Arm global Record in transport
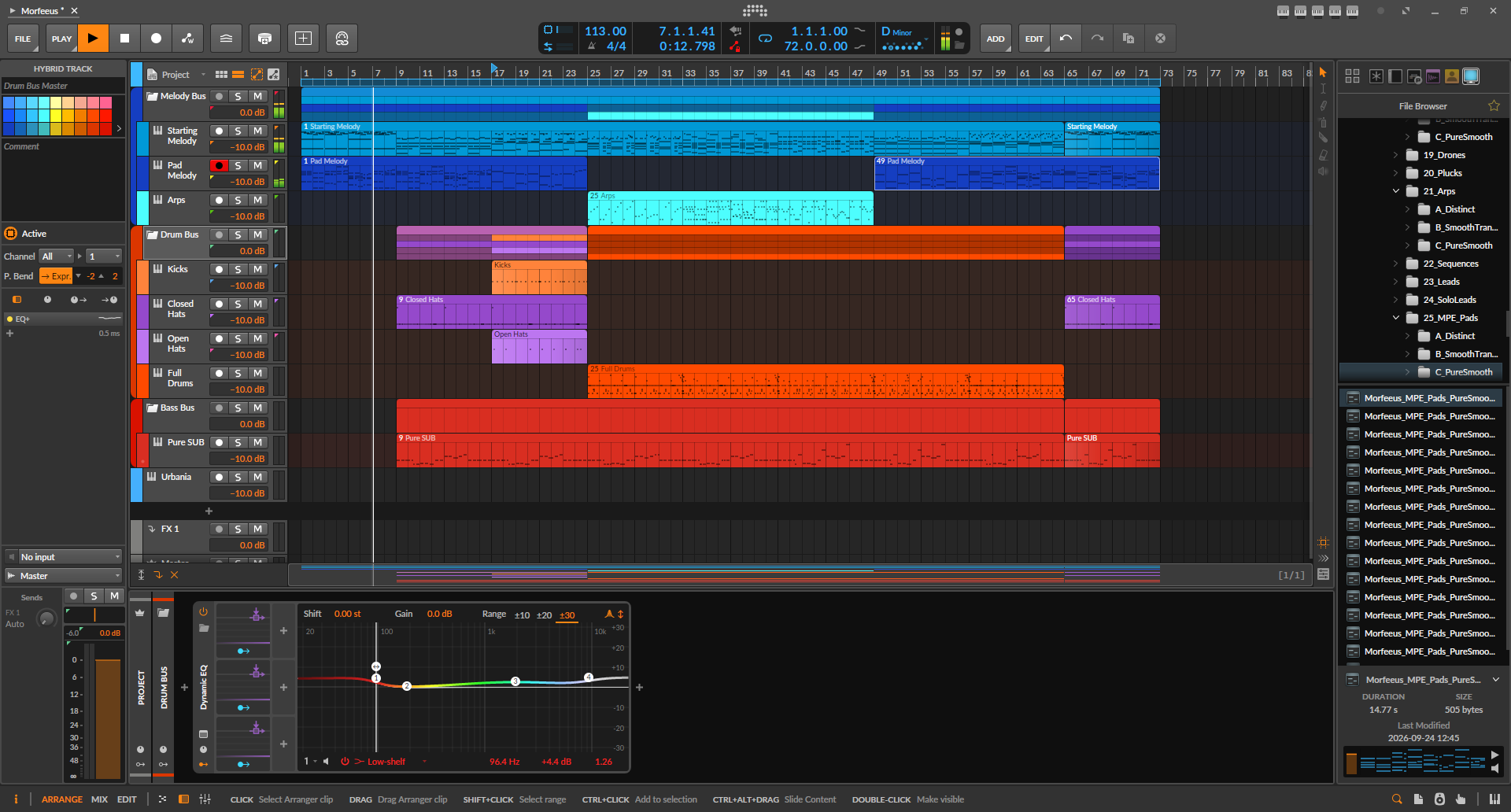This screenshot has height=812, width=1511. [156, 38]
